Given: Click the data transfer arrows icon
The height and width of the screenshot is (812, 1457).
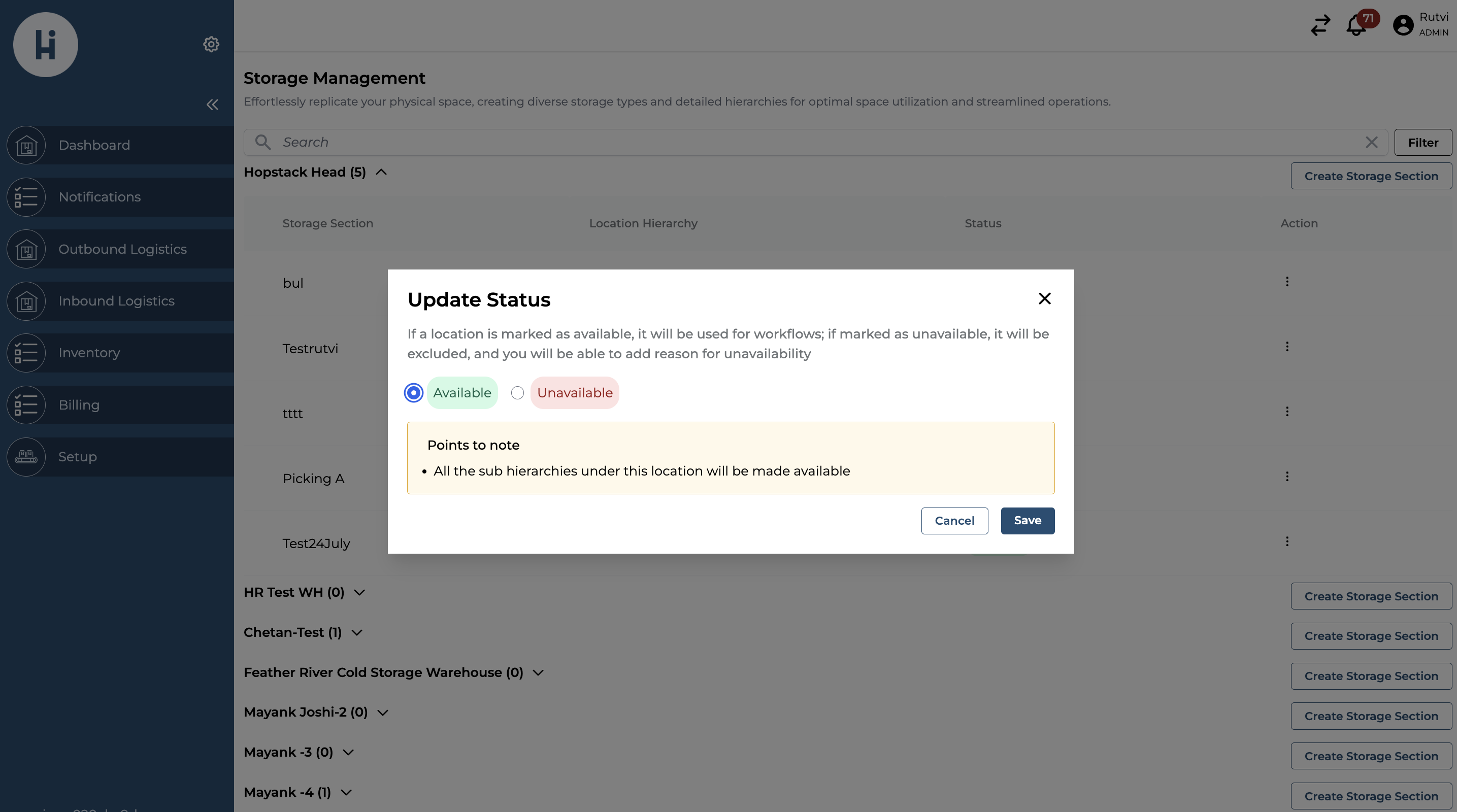Looking at the screenshot, I should [x=1319, y=25].
